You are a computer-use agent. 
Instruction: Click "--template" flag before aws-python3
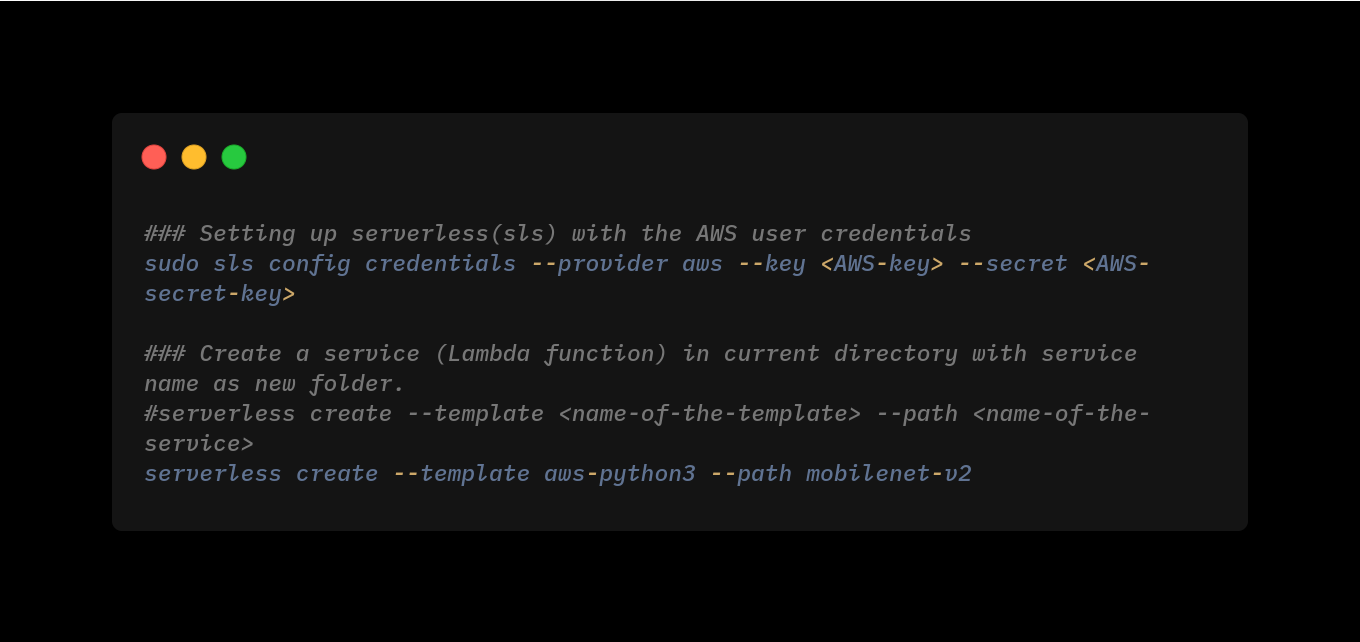click(x=461, y=474)
